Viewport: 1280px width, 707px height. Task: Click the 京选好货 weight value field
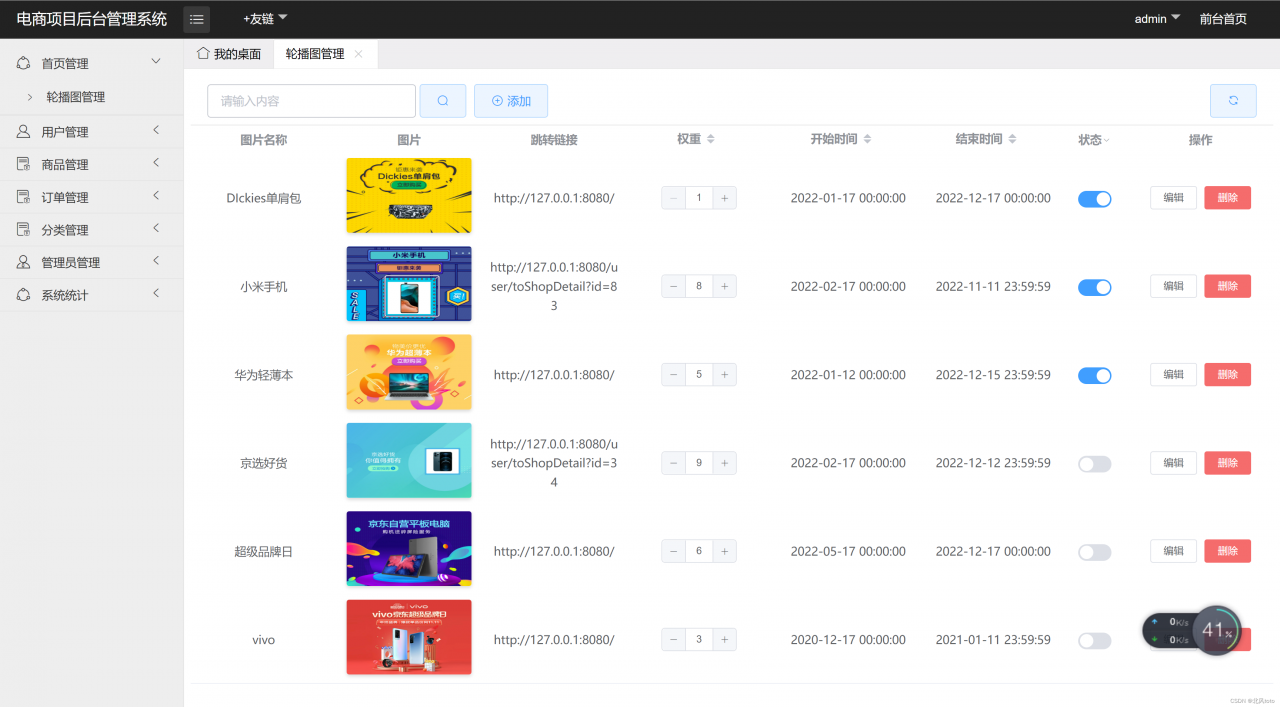tap(699, 463)
